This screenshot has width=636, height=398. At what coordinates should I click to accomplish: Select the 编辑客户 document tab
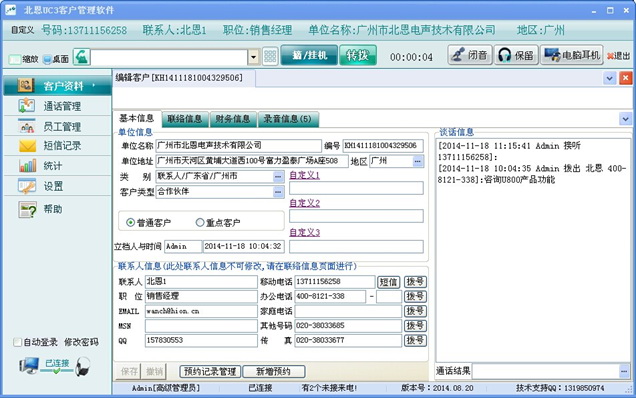[x=184, y=78]
